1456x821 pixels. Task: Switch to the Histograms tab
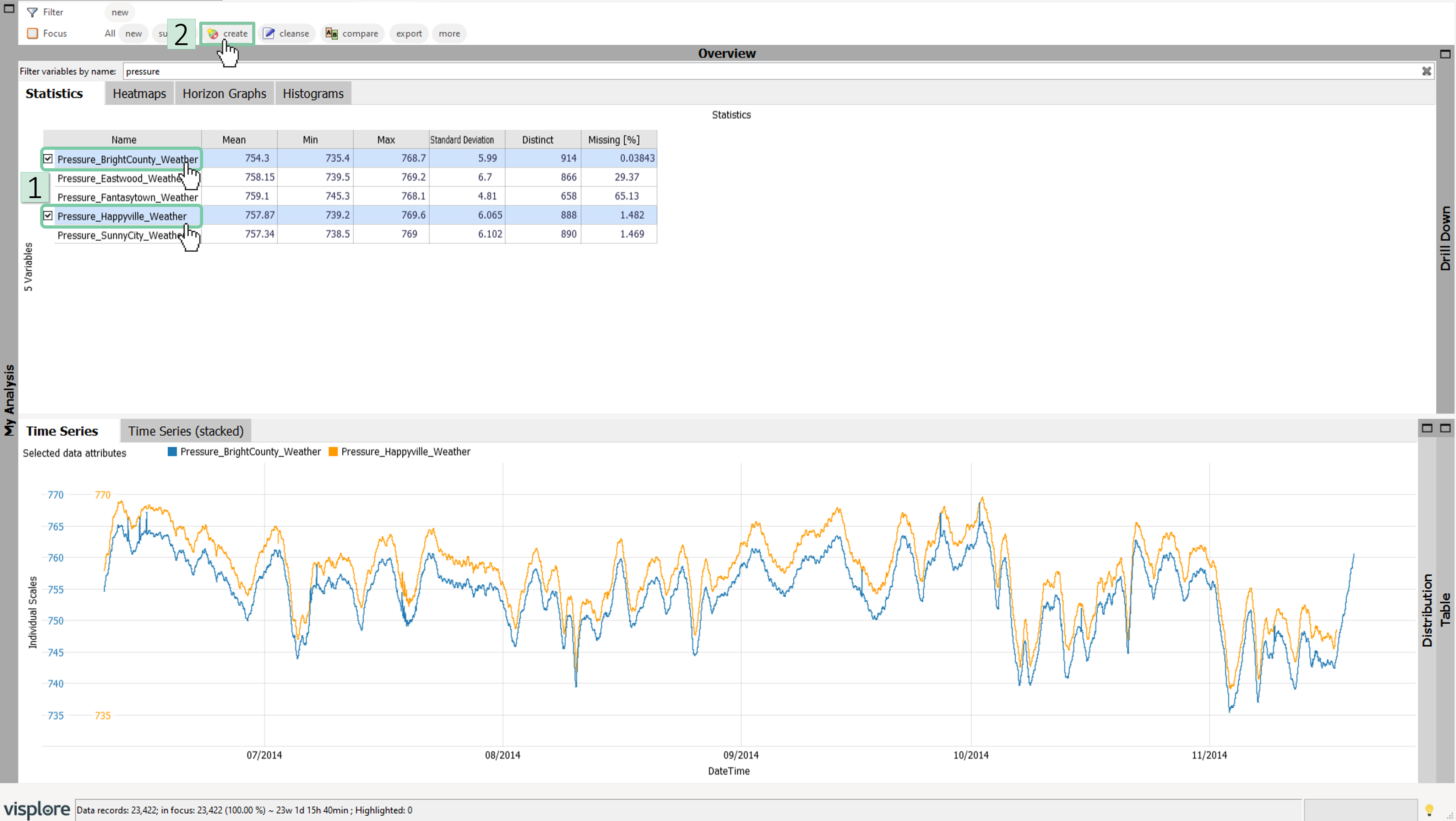point(313,93)
